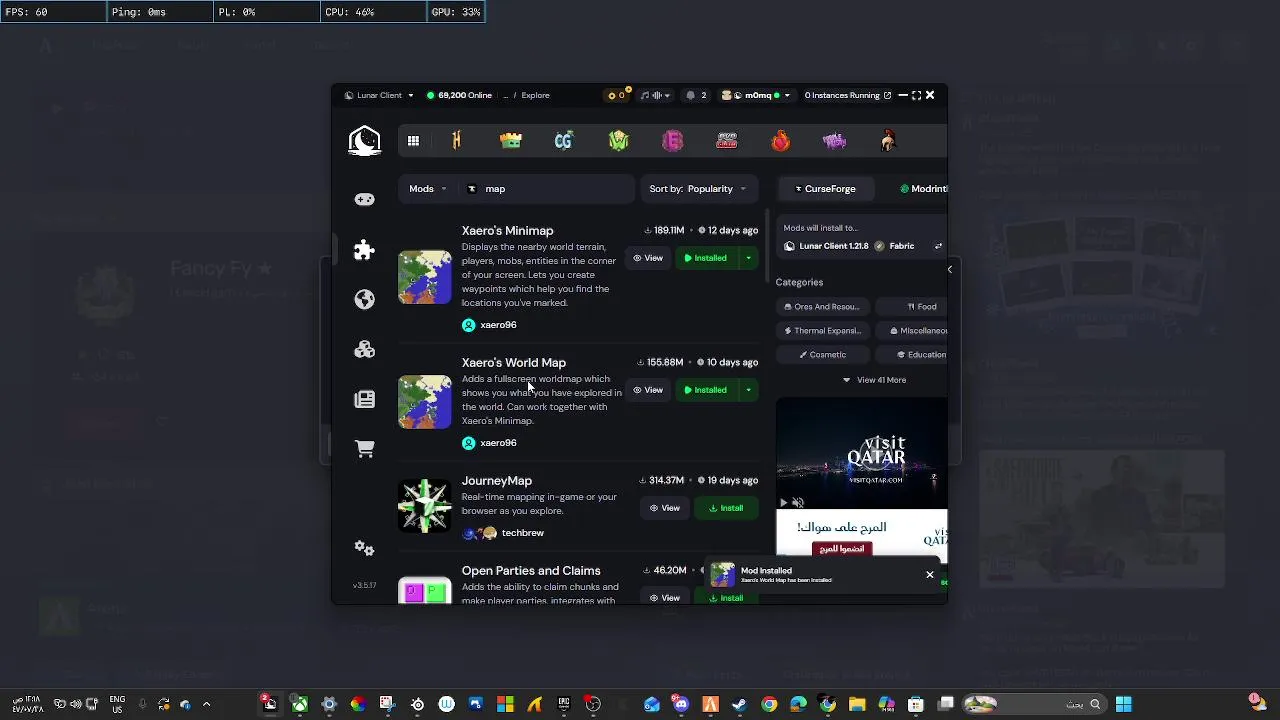The width and height of the screenshot is (1280, 720).
Task: View Xaero's Minimap details
Action: click(648, 258)
